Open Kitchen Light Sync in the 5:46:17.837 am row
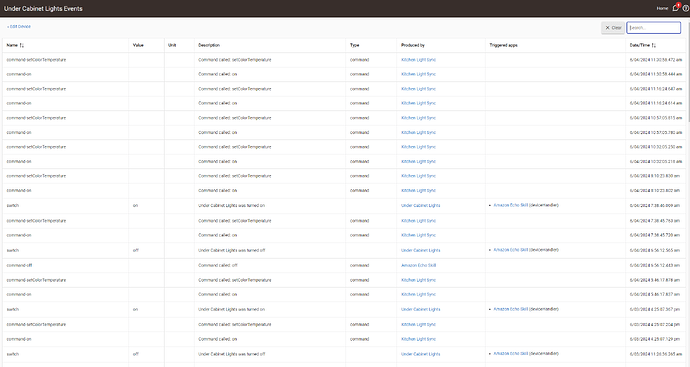Viewport: 690px width, 367px height. tap(418, 294)
